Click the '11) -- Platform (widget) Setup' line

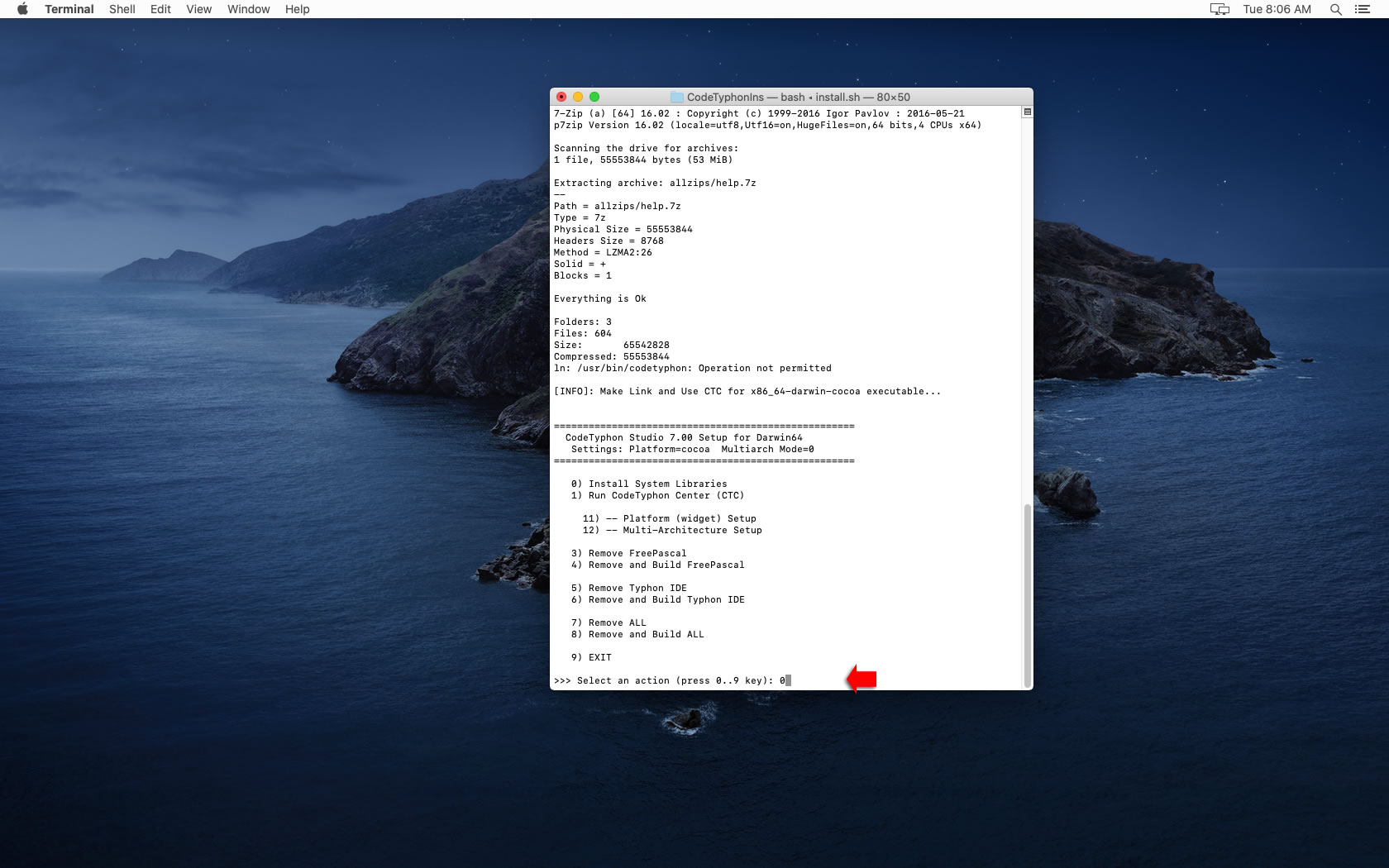(669, 518)
